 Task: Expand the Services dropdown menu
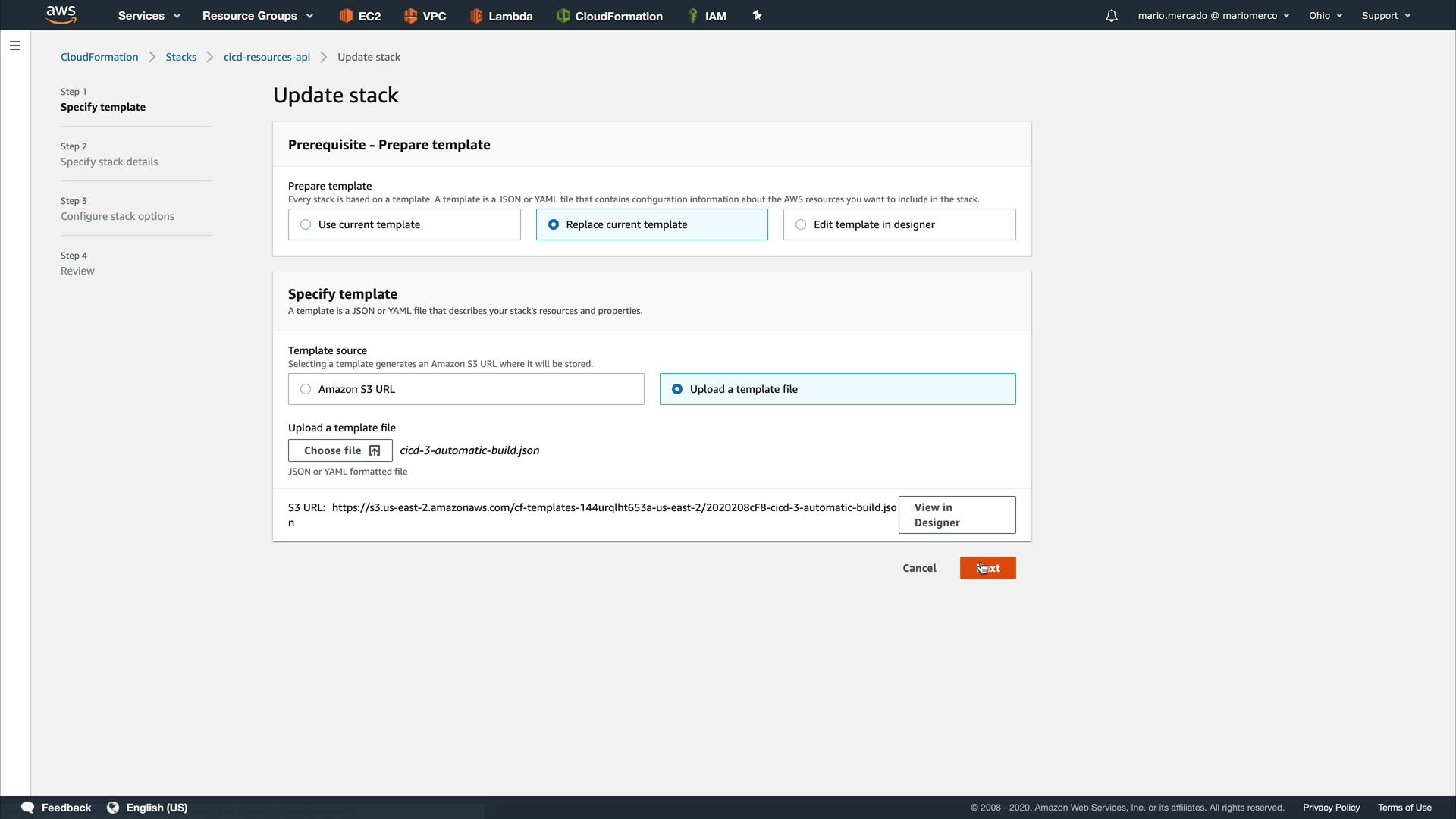pos(149,16)
